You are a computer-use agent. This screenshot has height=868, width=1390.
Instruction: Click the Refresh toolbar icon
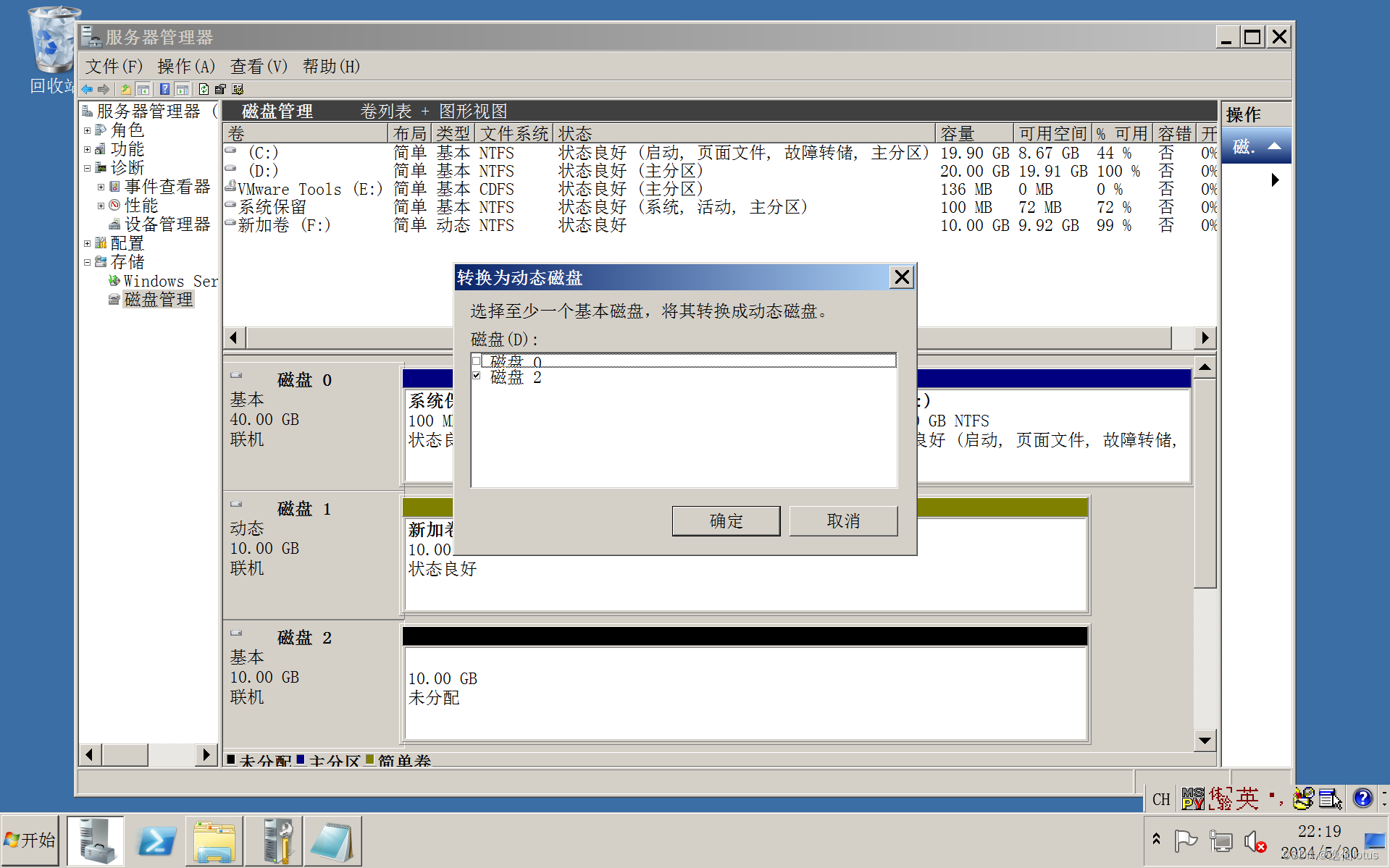(x=203, y=88)
